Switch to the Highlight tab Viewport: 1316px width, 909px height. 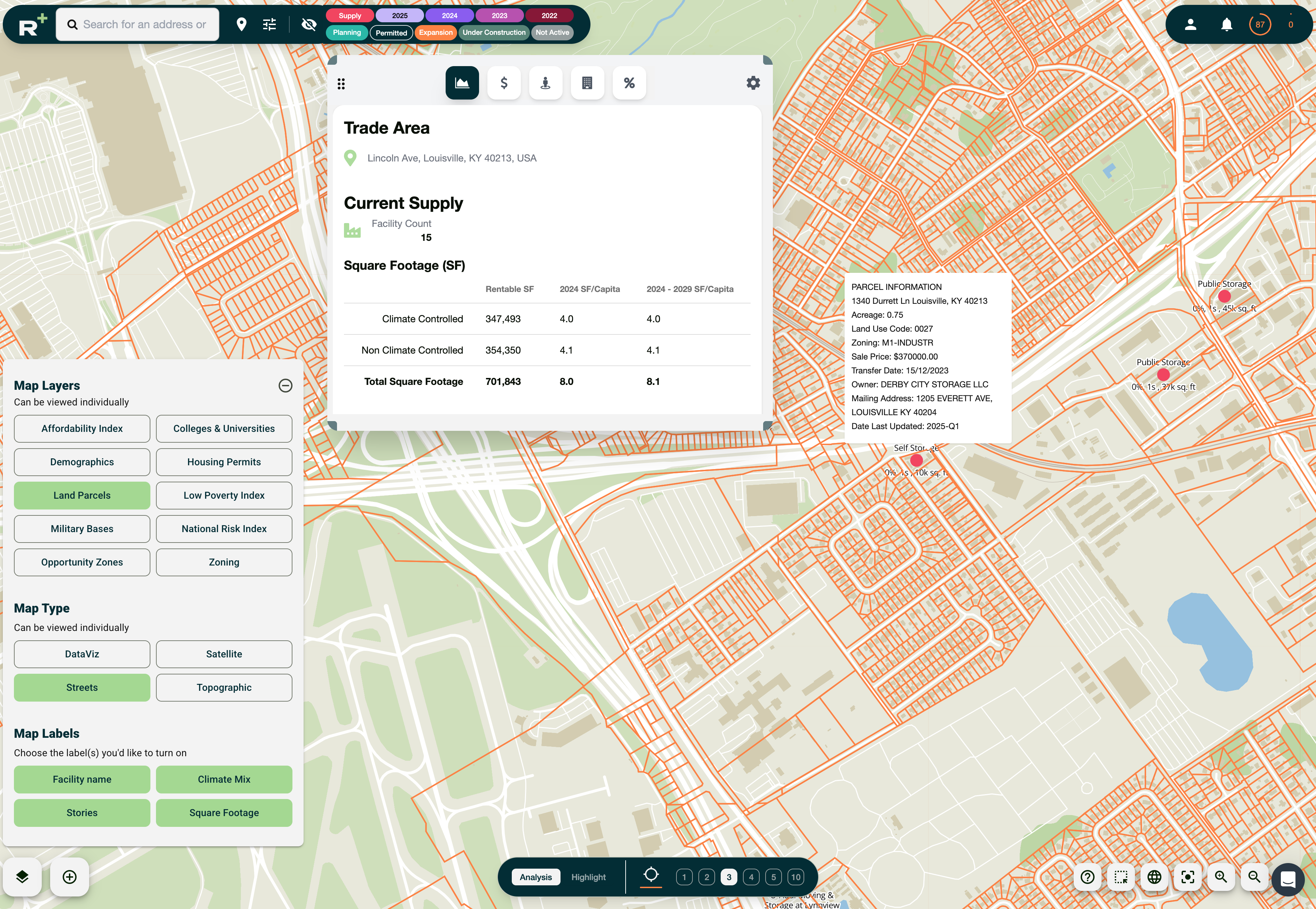[x=588, y=877]
